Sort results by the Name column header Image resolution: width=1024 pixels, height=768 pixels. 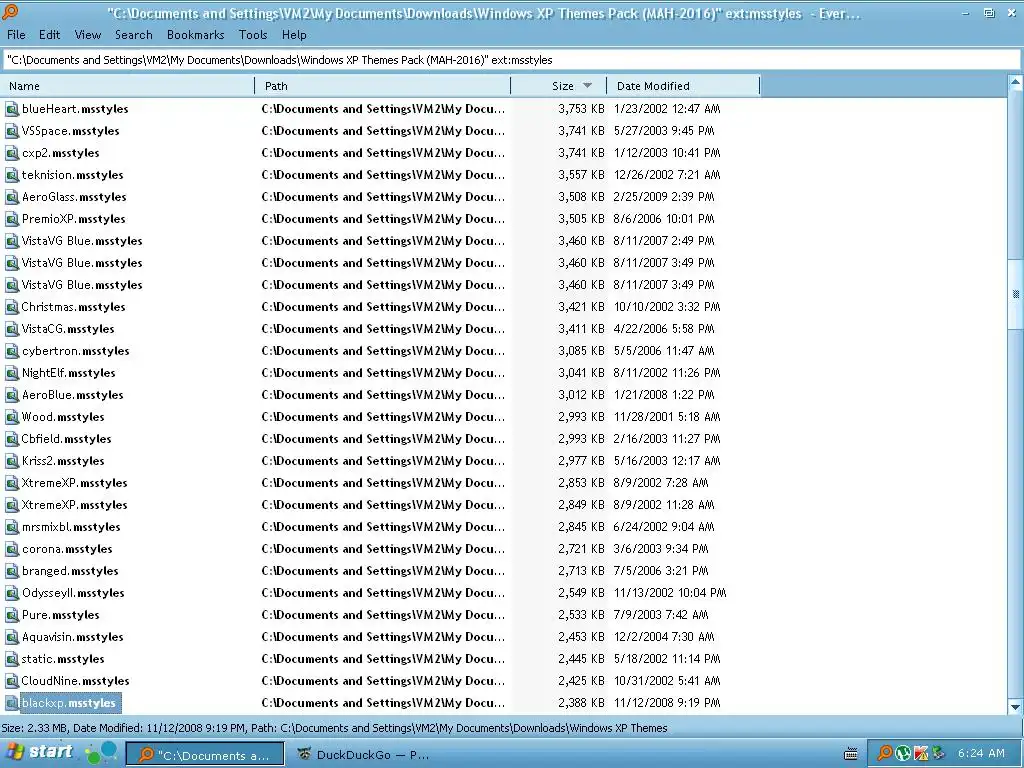click(x=127, y=86)
